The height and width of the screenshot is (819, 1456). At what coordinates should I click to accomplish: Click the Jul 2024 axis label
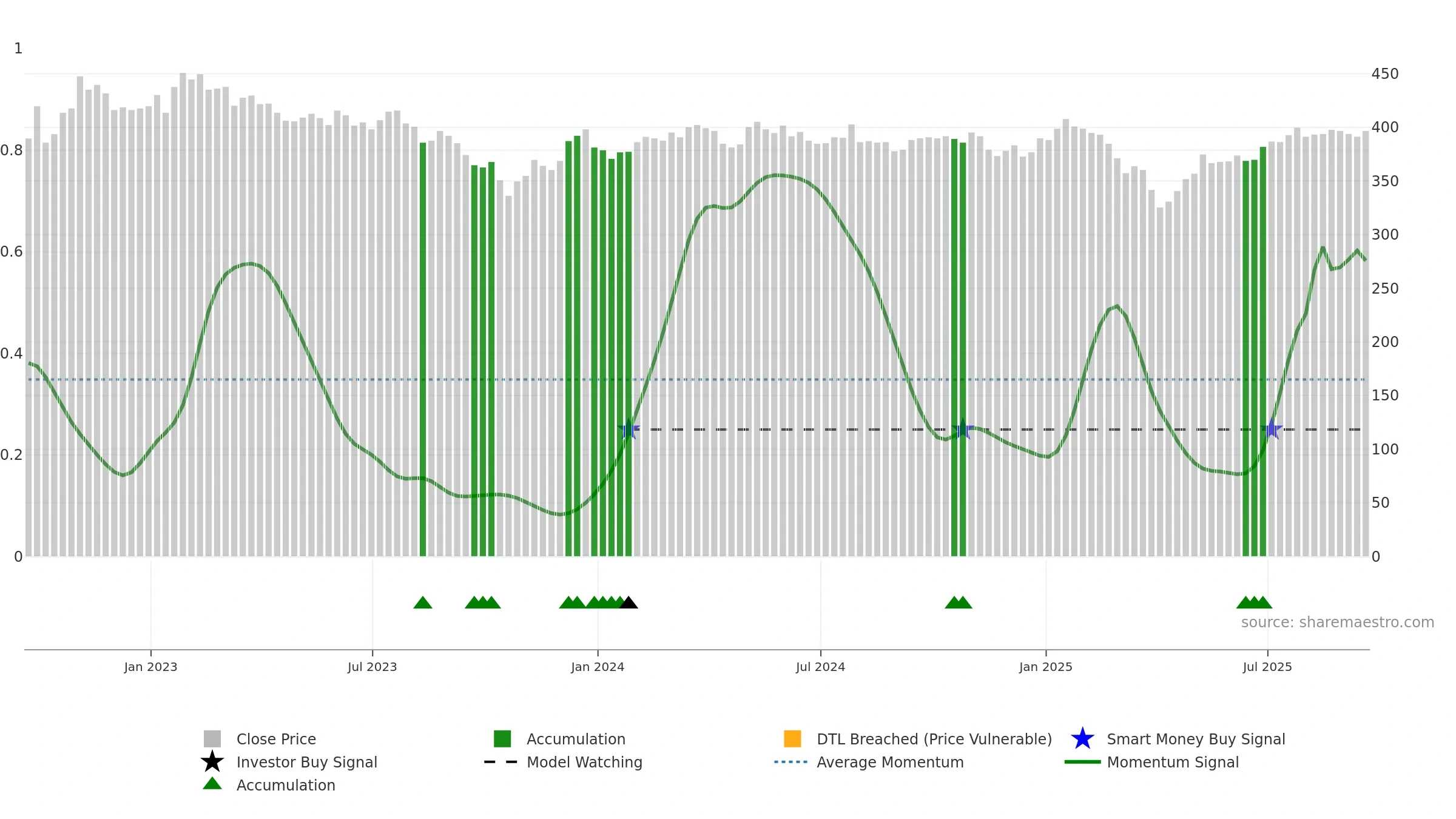[820, 667]
